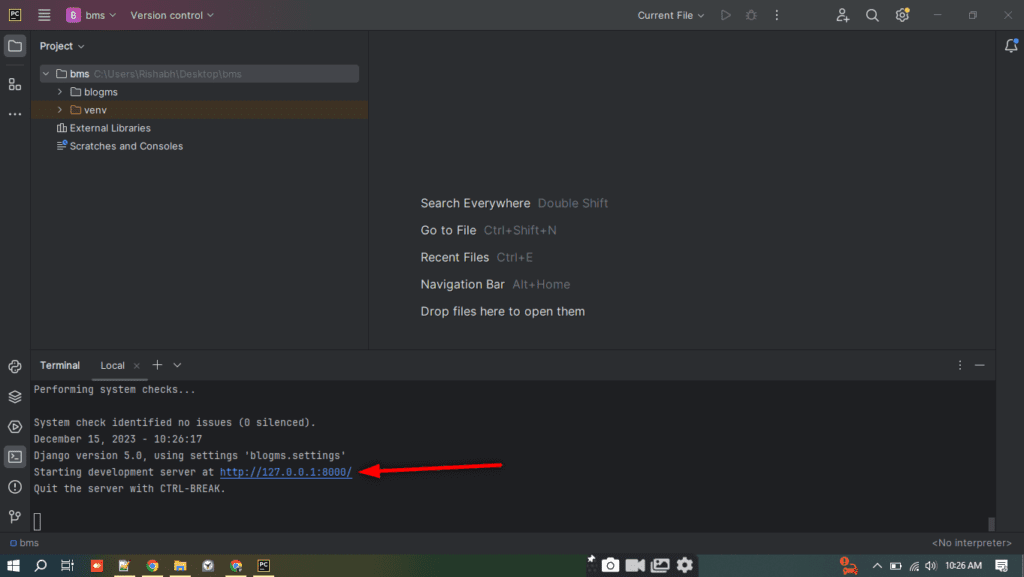Click the camera capture icon in taskbar
This screenshot has height=577, width=1024.
pyautogui.click(x=610, y=565)
